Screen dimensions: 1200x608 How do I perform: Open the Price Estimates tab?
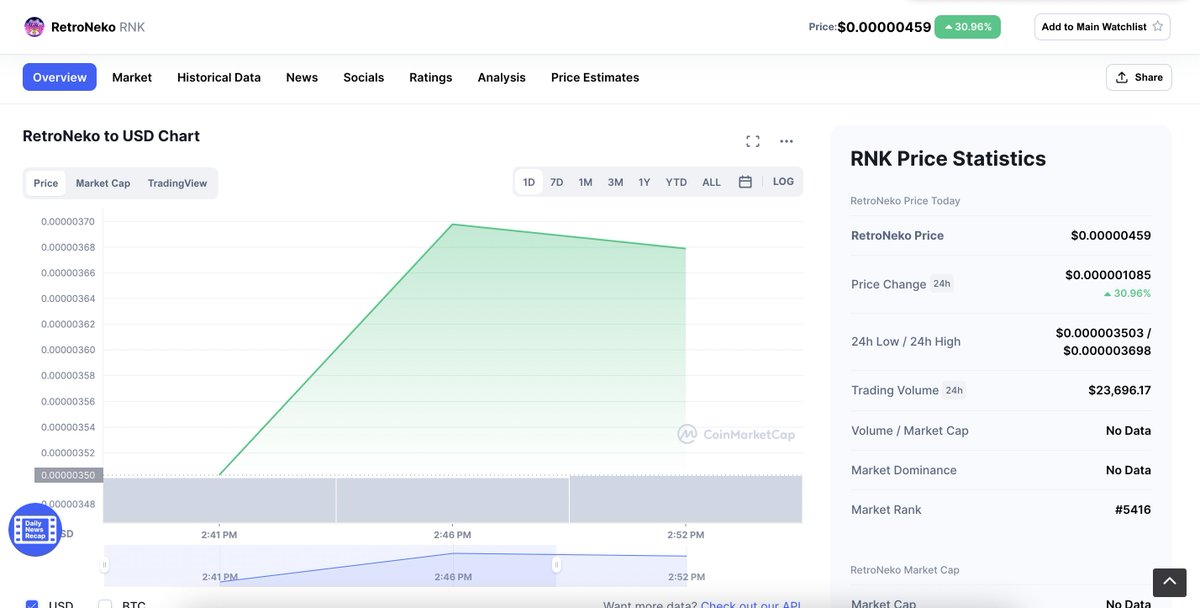pyautogui.click(x=595, y=77)
